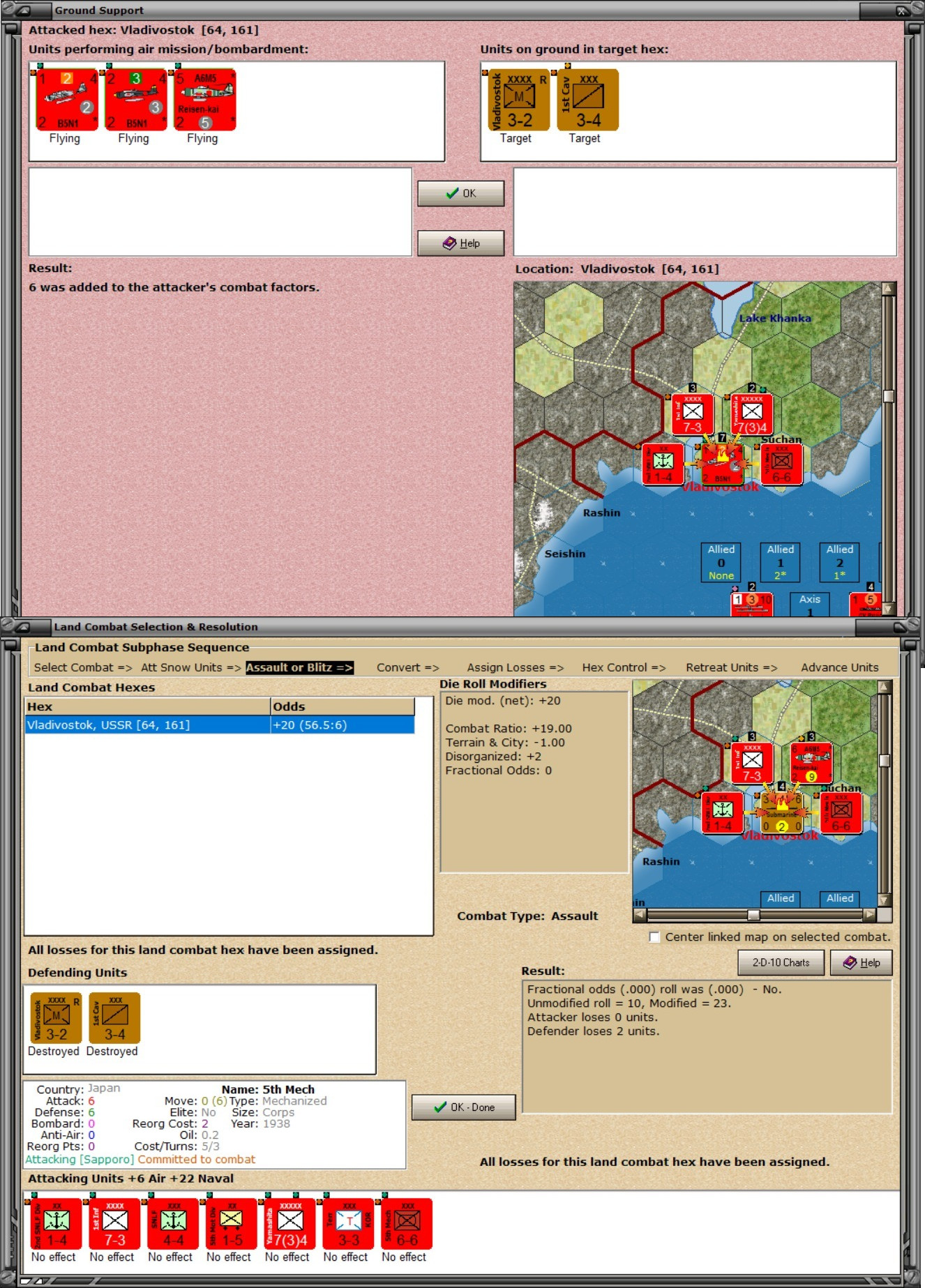Click the Hex column header

point(147,706)
